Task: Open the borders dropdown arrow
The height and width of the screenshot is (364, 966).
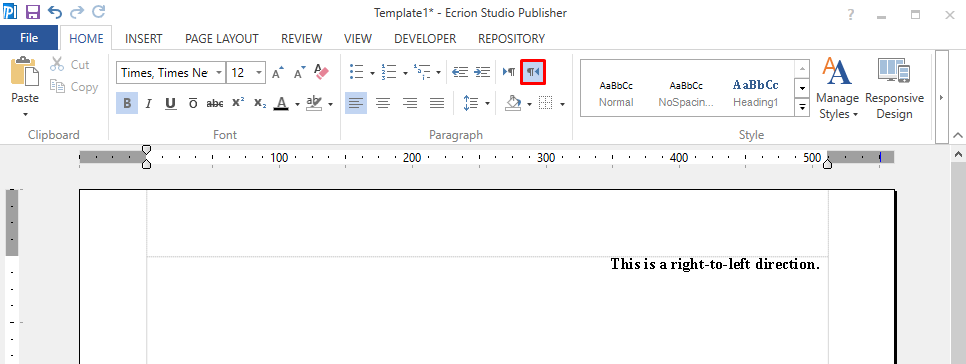Action: point(562,104)
